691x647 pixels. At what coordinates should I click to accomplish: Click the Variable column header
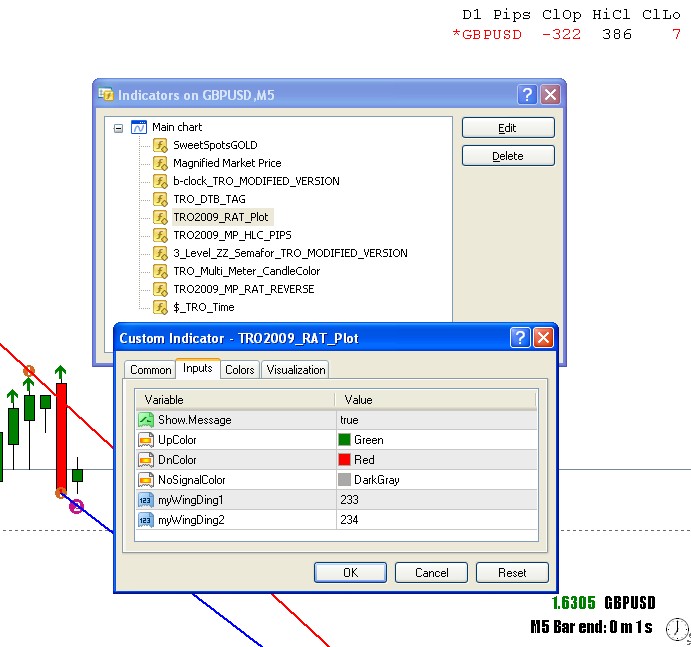(x=235, y=400)
